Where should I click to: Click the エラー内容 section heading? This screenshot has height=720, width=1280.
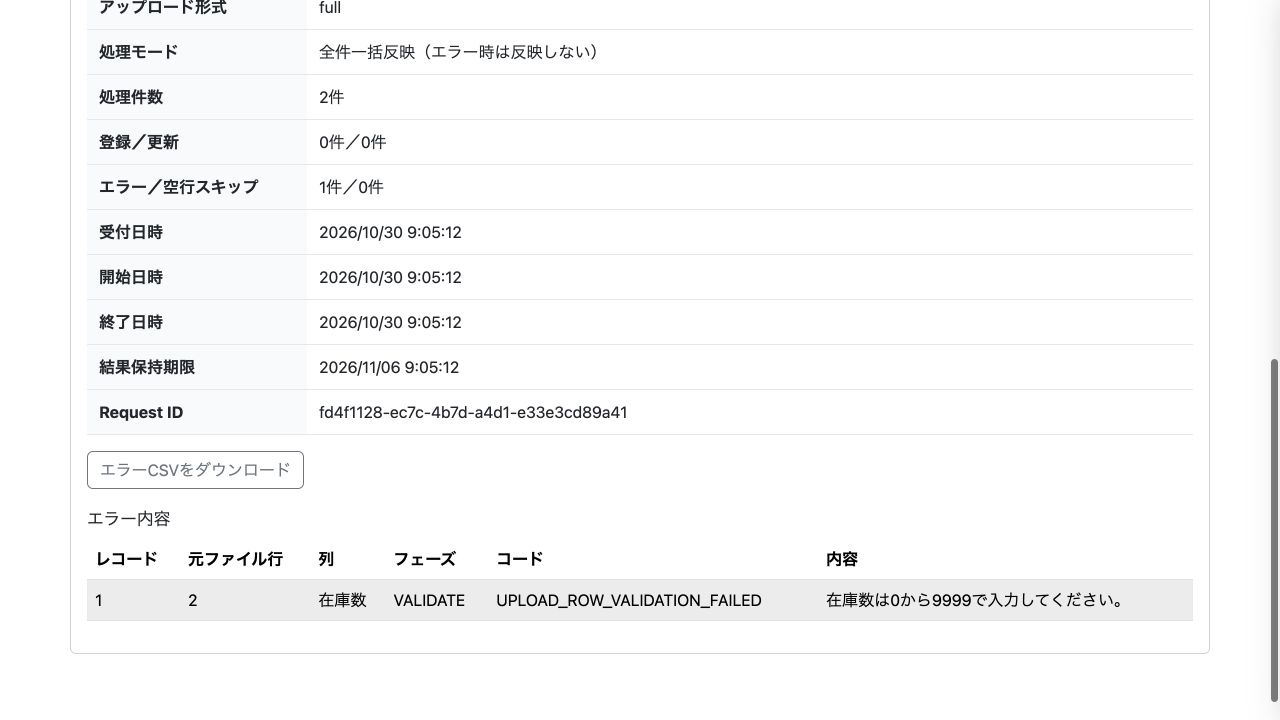click(x=129, y=518)
